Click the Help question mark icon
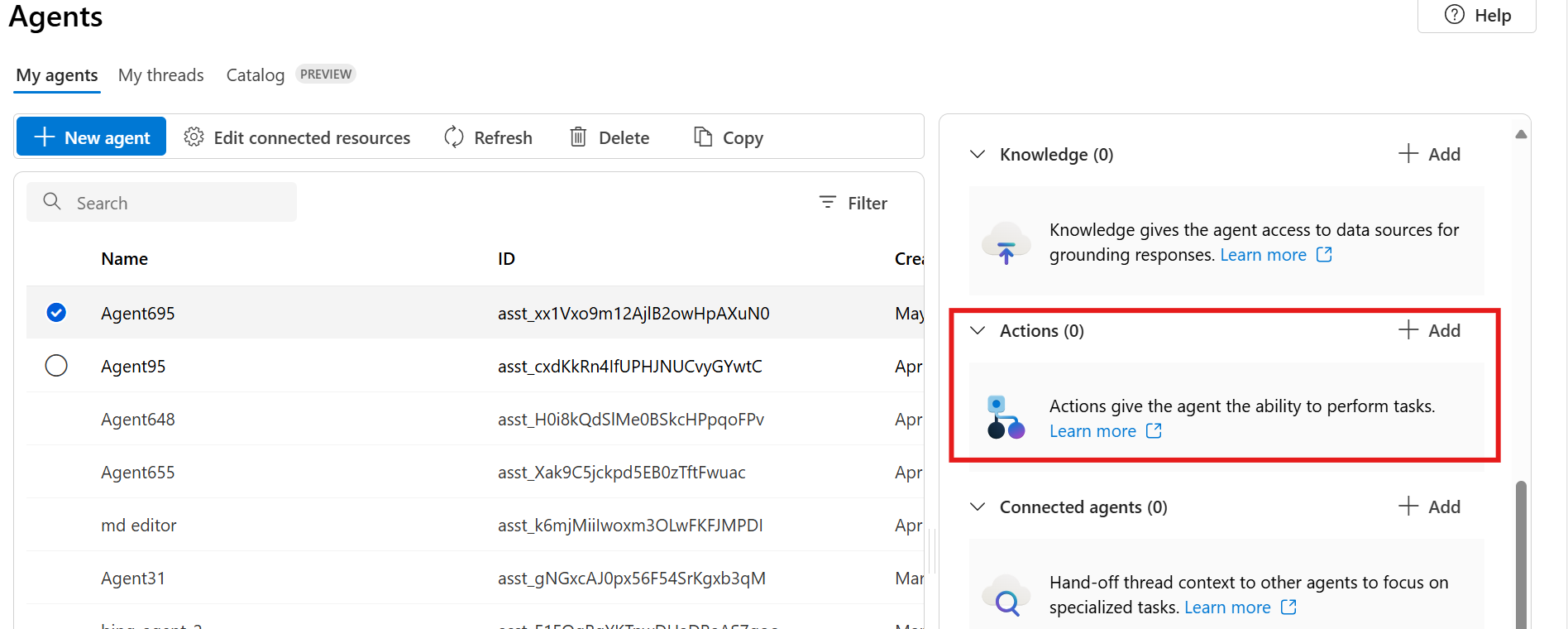This screenshot has height=629, width=1568. [x=1454, y=15]
